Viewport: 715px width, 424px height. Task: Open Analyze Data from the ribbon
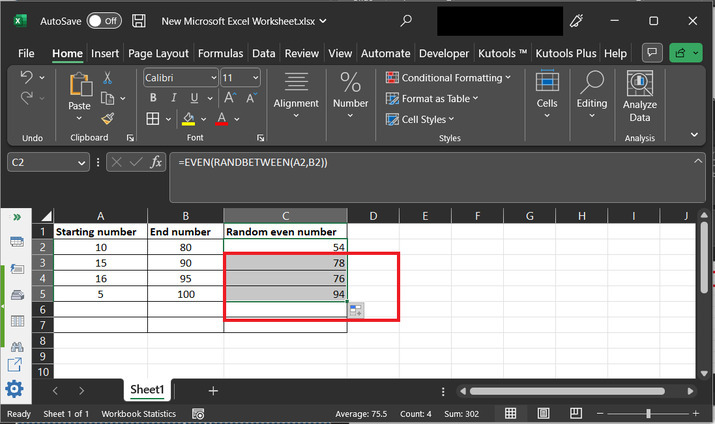(x=639, y=97)
